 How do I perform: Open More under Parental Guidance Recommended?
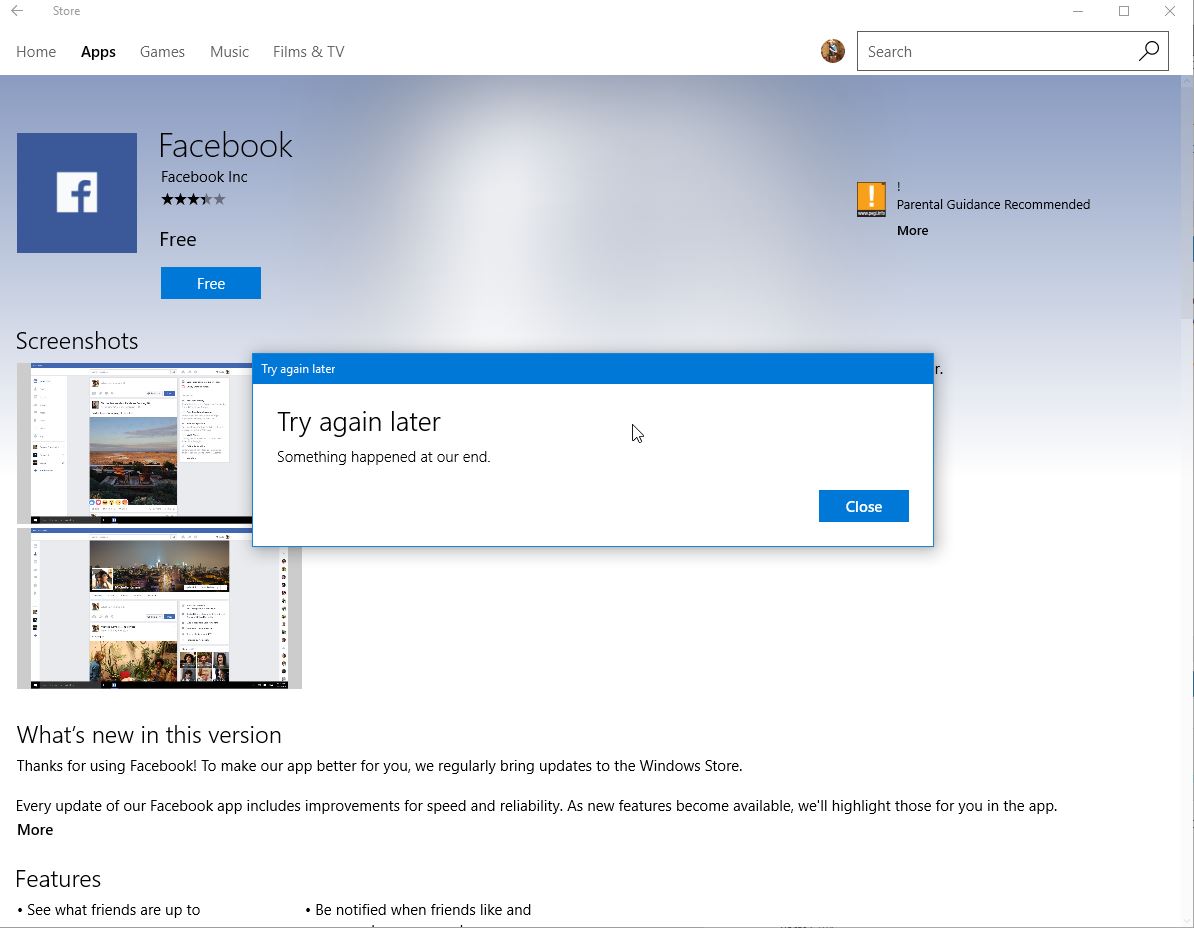pyautogui.click(x=912, y=231)
